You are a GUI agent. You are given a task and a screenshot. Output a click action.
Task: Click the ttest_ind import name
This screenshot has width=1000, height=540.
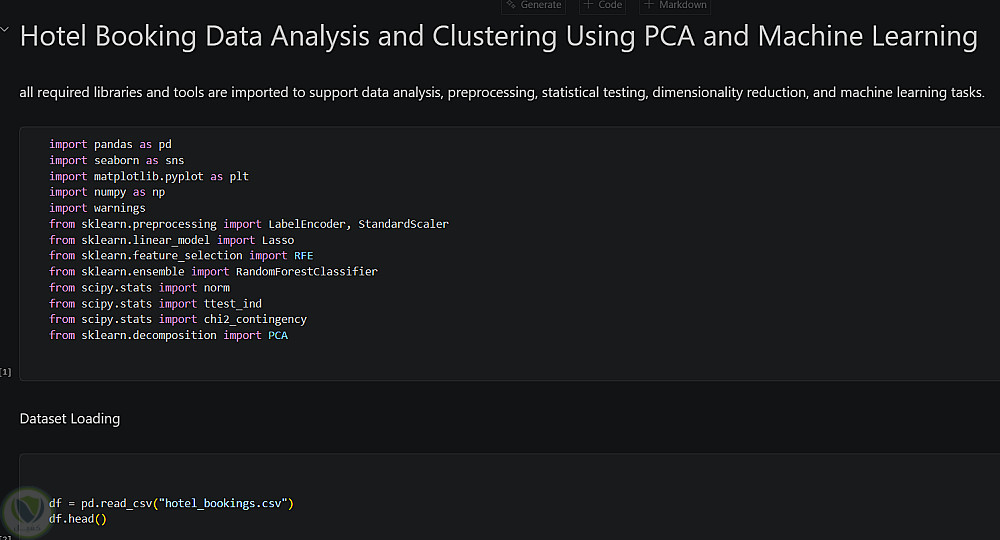pos(232,304)
